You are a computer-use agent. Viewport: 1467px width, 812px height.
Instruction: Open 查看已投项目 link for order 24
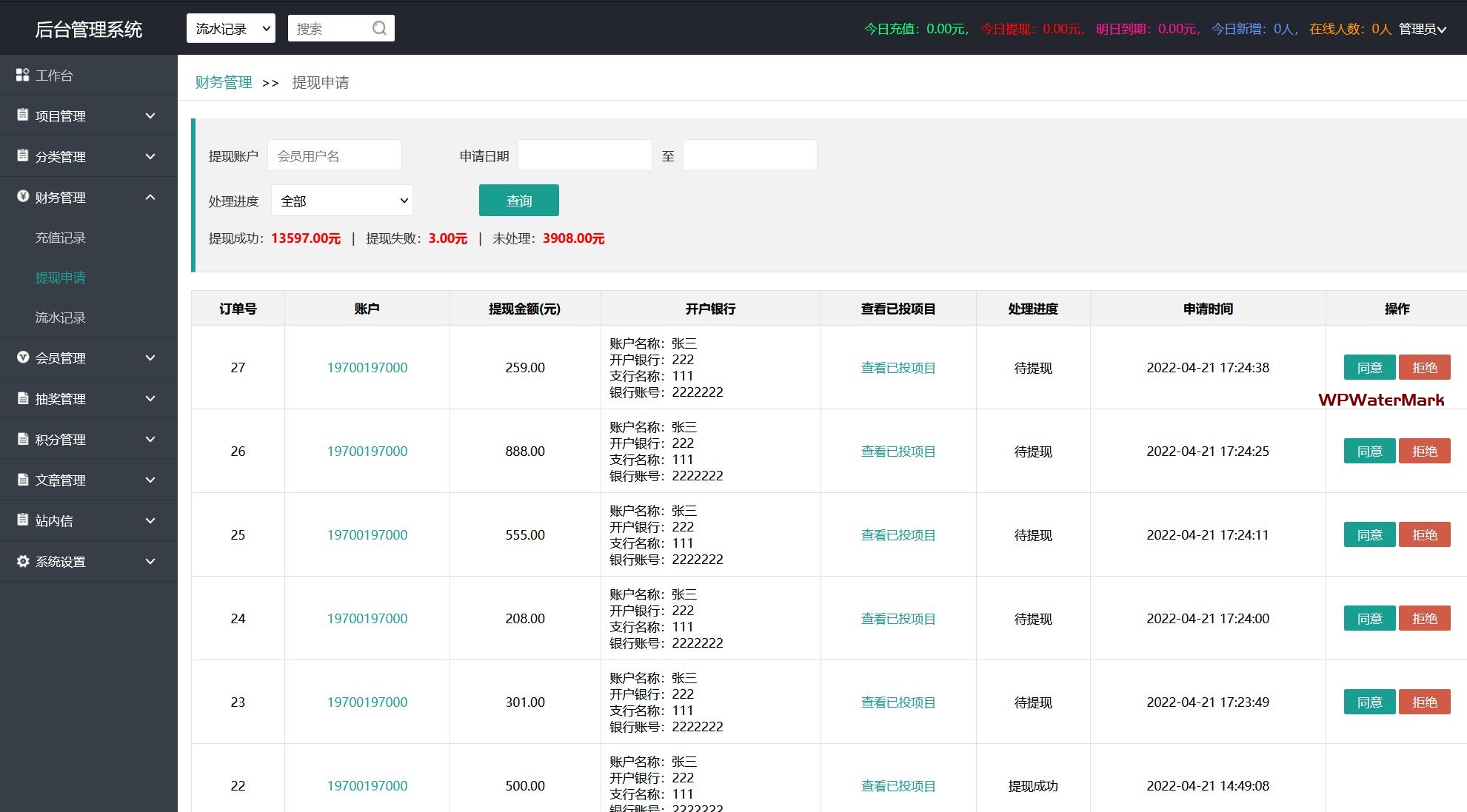pyautogui.click(x=898, y=618)
